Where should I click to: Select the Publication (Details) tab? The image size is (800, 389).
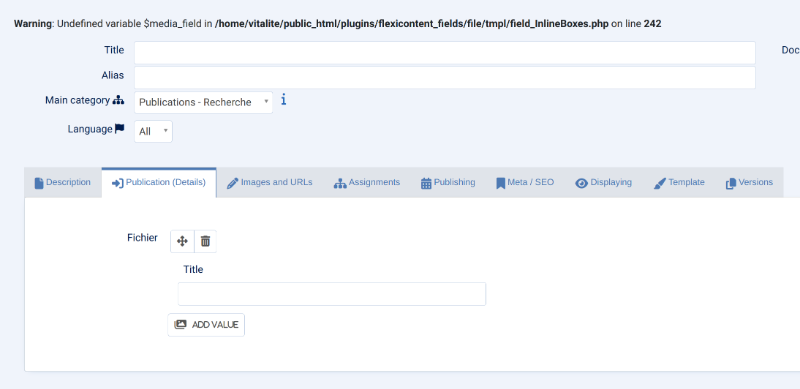(159, 182)
